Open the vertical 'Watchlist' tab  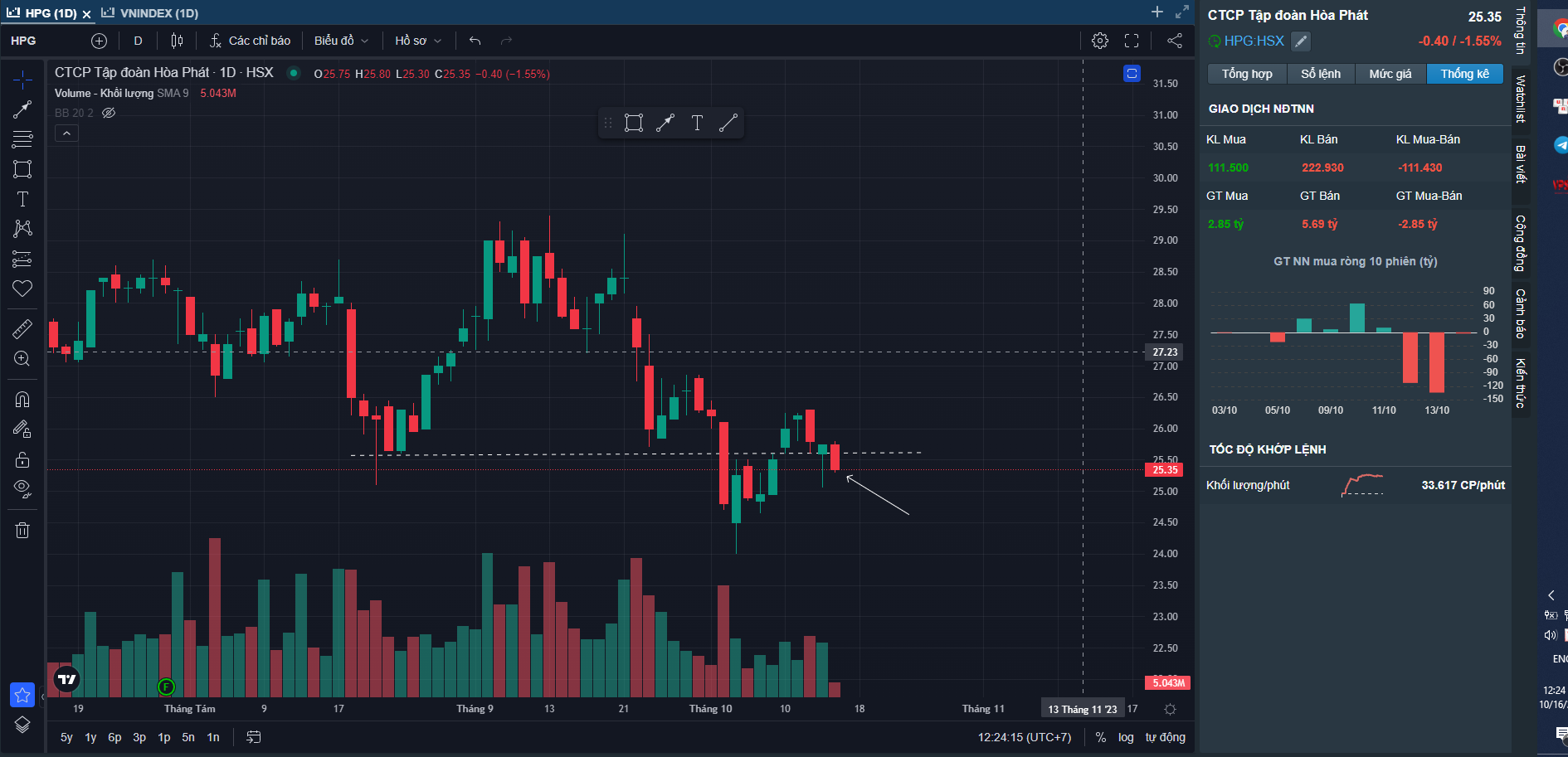1521,99
